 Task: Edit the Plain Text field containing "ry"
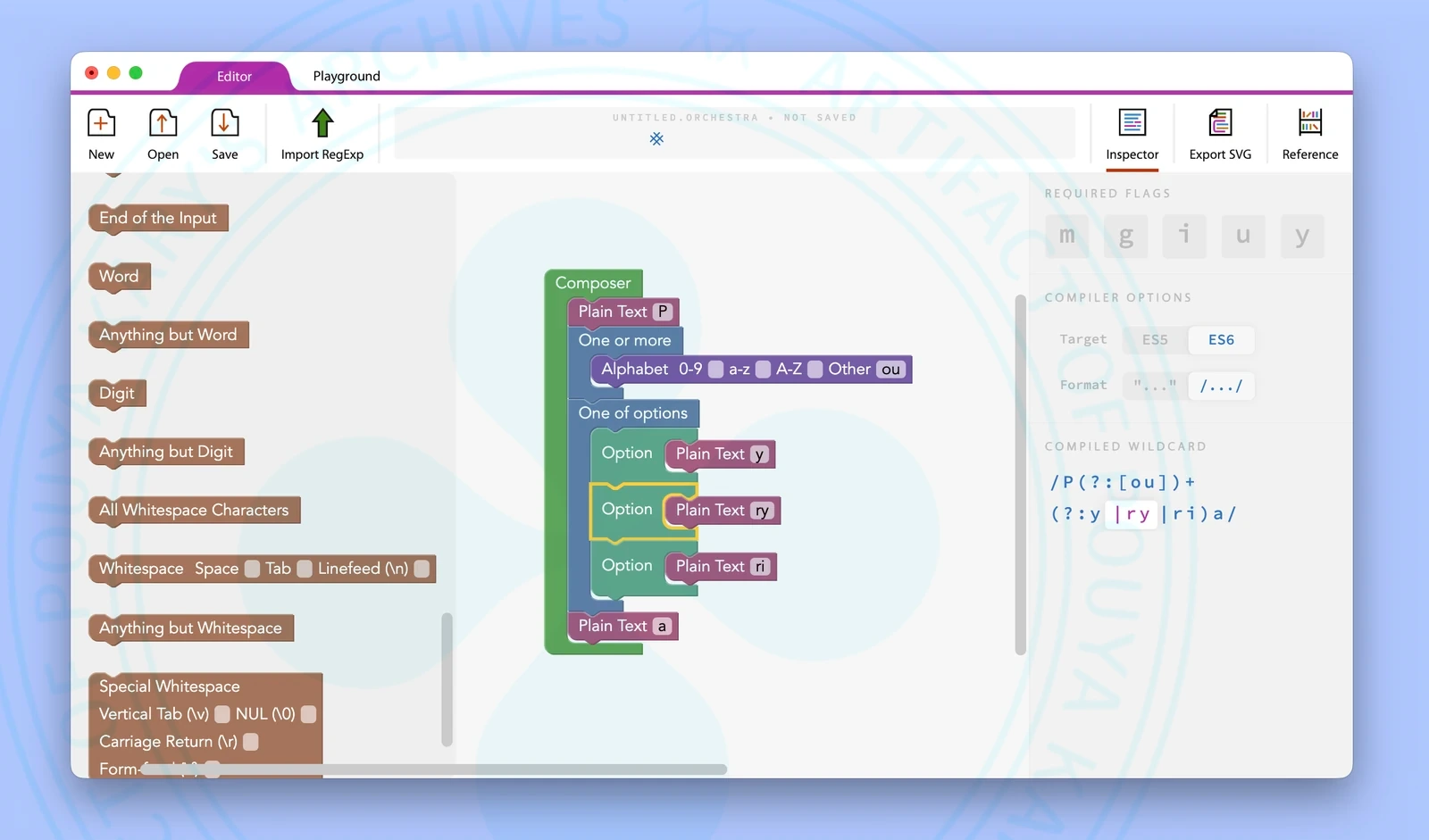(762, 511)
